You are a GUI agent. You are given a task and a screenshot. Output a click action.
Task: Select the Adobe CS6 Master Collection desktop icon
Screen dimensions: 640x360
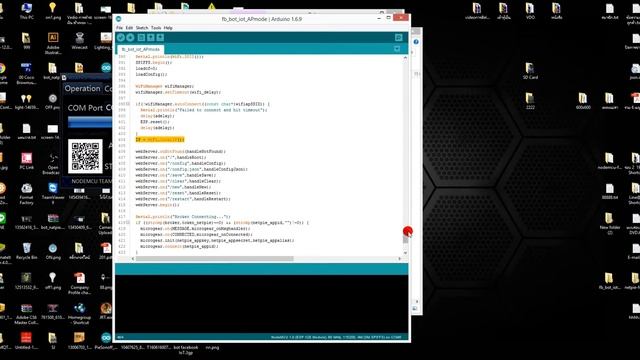(x=27, y=313)
